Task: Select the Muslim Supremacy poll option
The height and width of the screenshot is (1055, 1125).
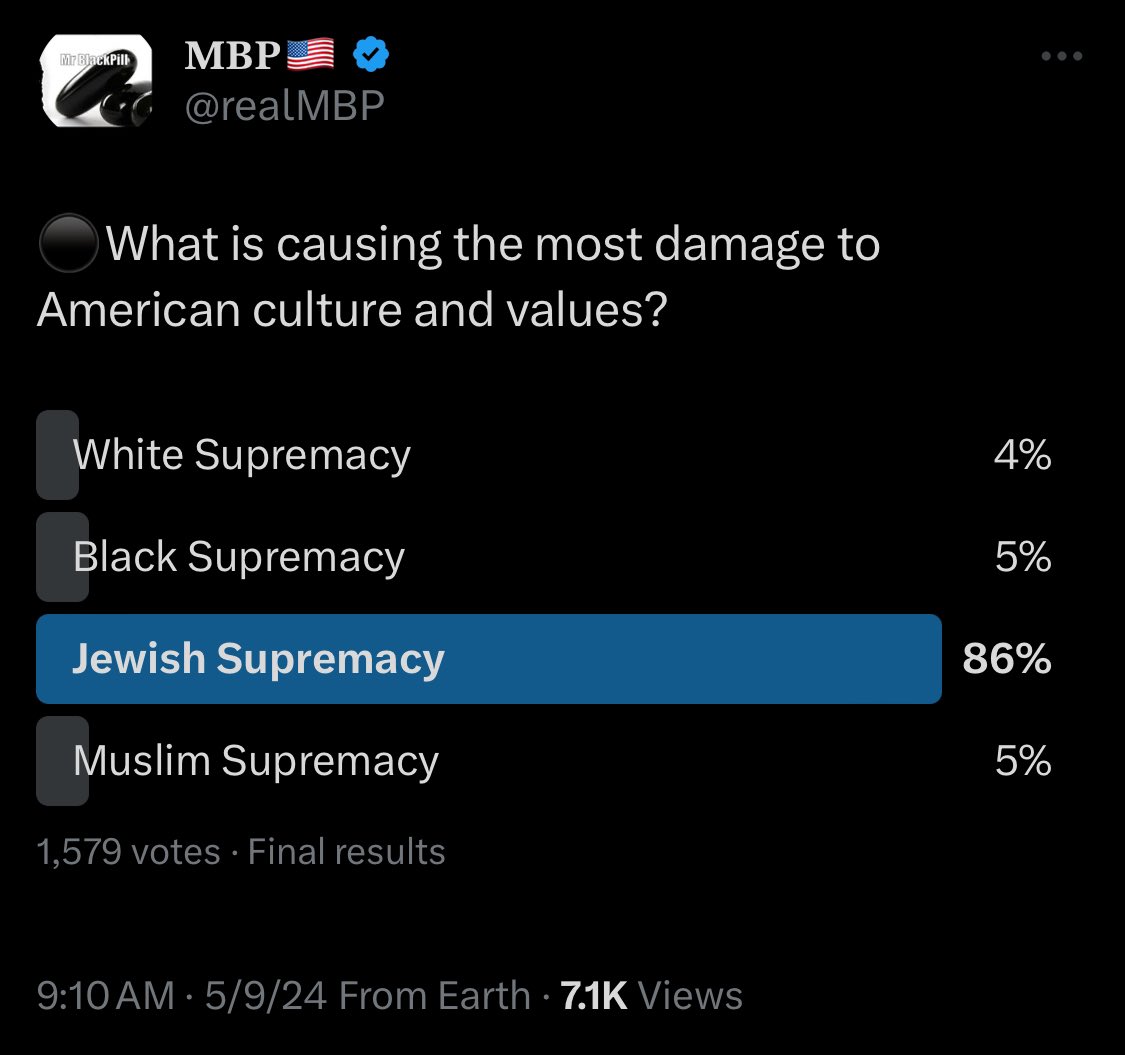Action: pyautogui.click(x=255, y=761)
